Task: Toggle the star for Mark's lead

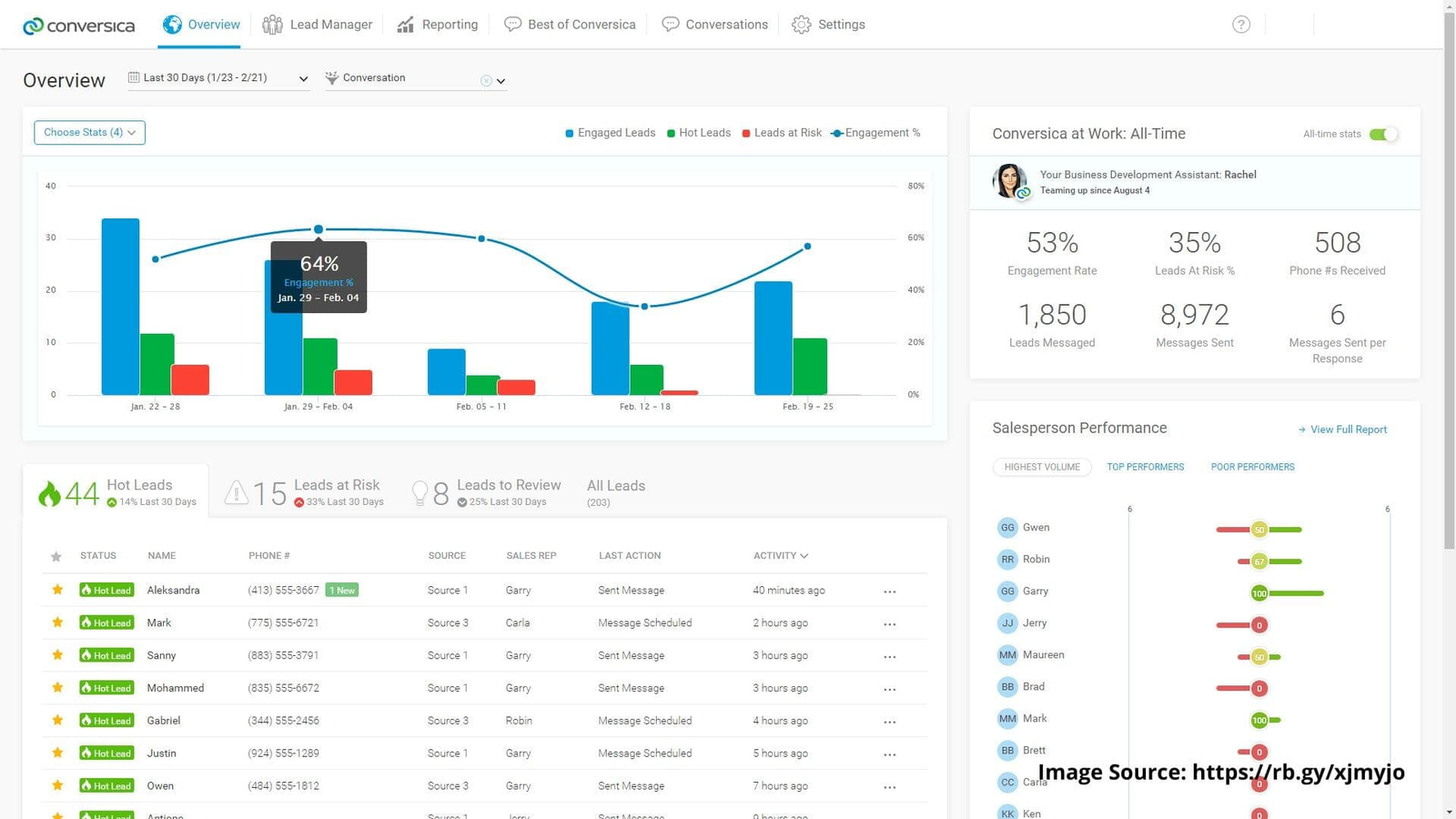Action: (x=57, y=622)
